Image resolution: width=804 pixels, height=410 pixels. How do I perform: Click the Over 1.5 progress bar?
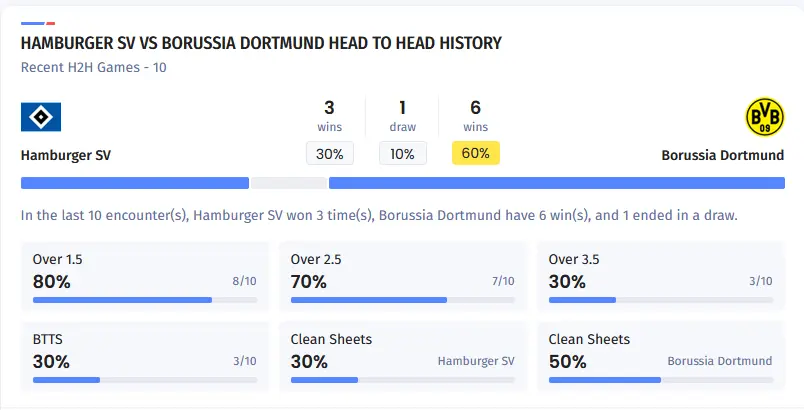[145, 299]
